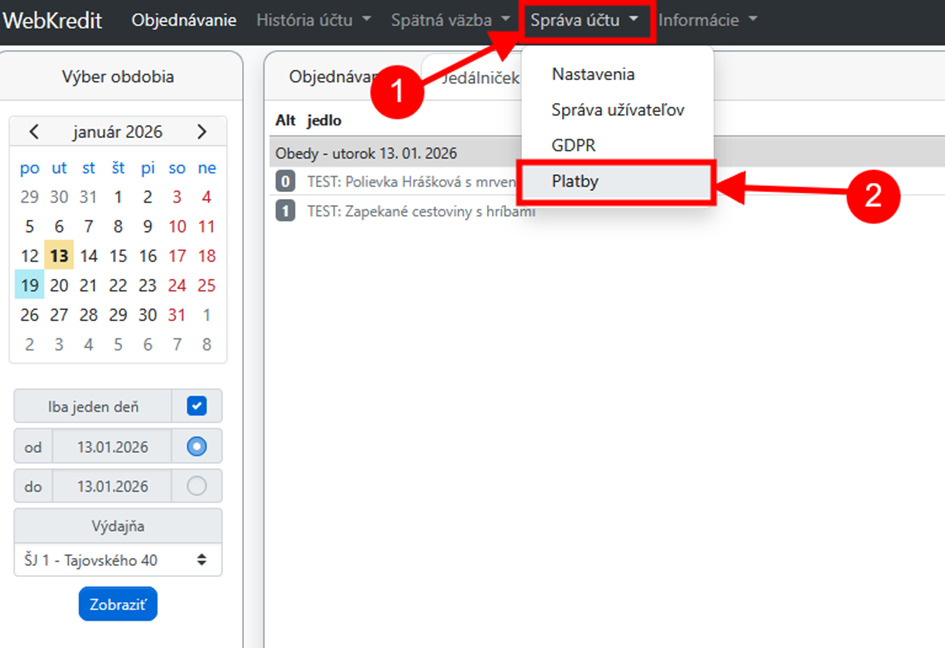The image size is (945, 648).
Task: Uncheck the 'Iba jeden deň' checkbox
Action: [x=197, y=406]
